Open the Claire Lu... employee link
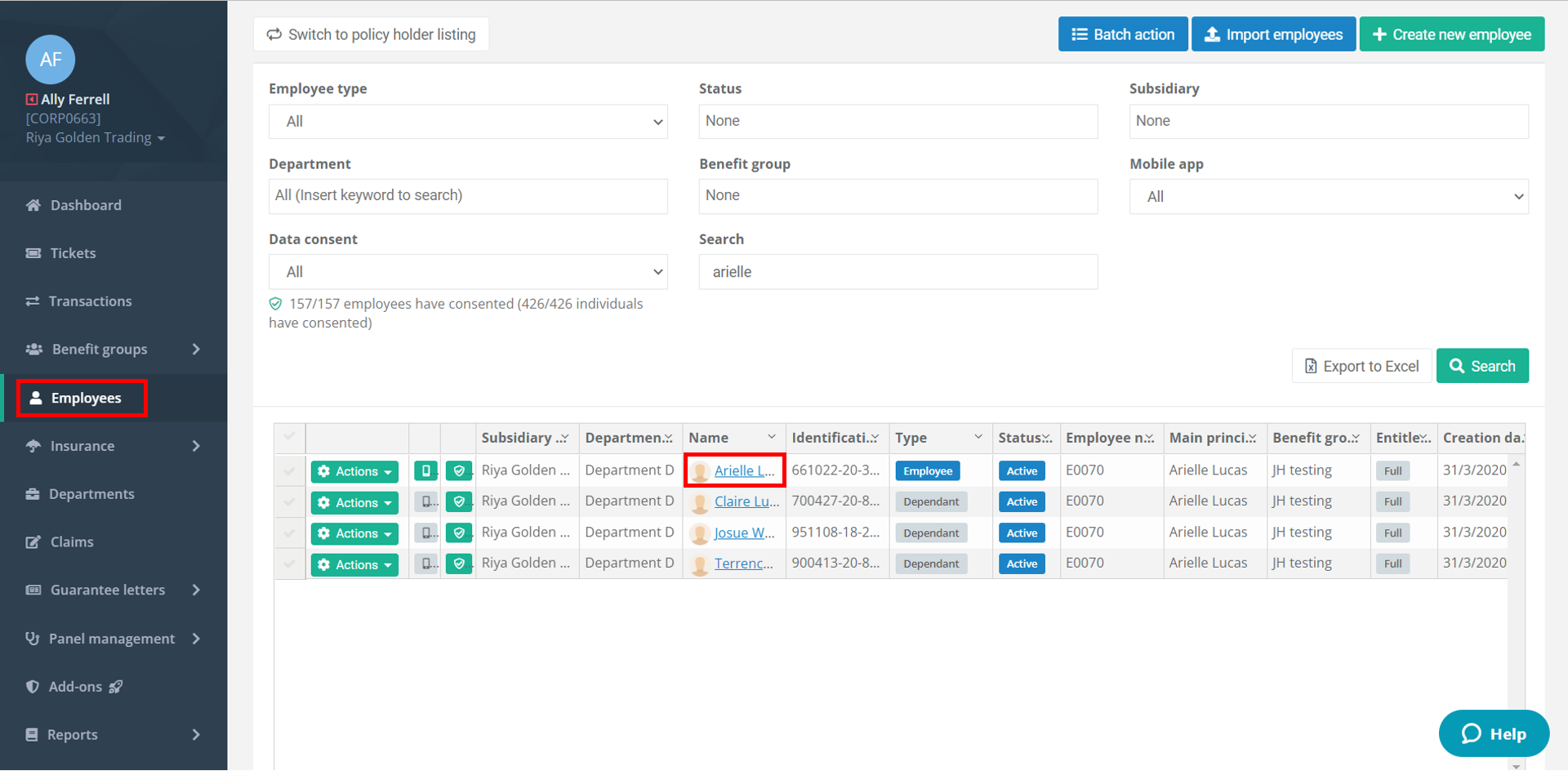 [x=746, y=501]
